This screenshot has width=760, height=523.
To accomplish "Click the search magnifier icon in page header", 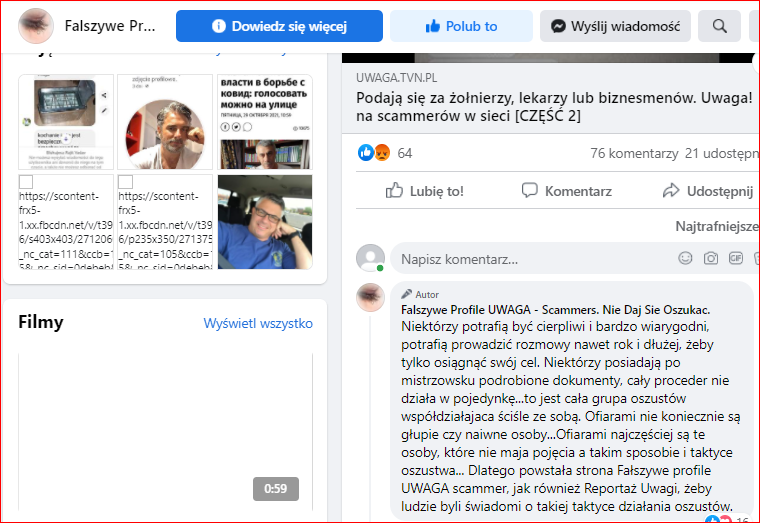I will [720, 26].
